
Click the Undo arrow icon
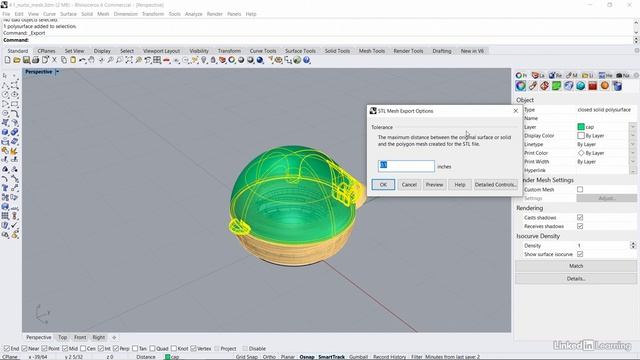click(83, 60)
